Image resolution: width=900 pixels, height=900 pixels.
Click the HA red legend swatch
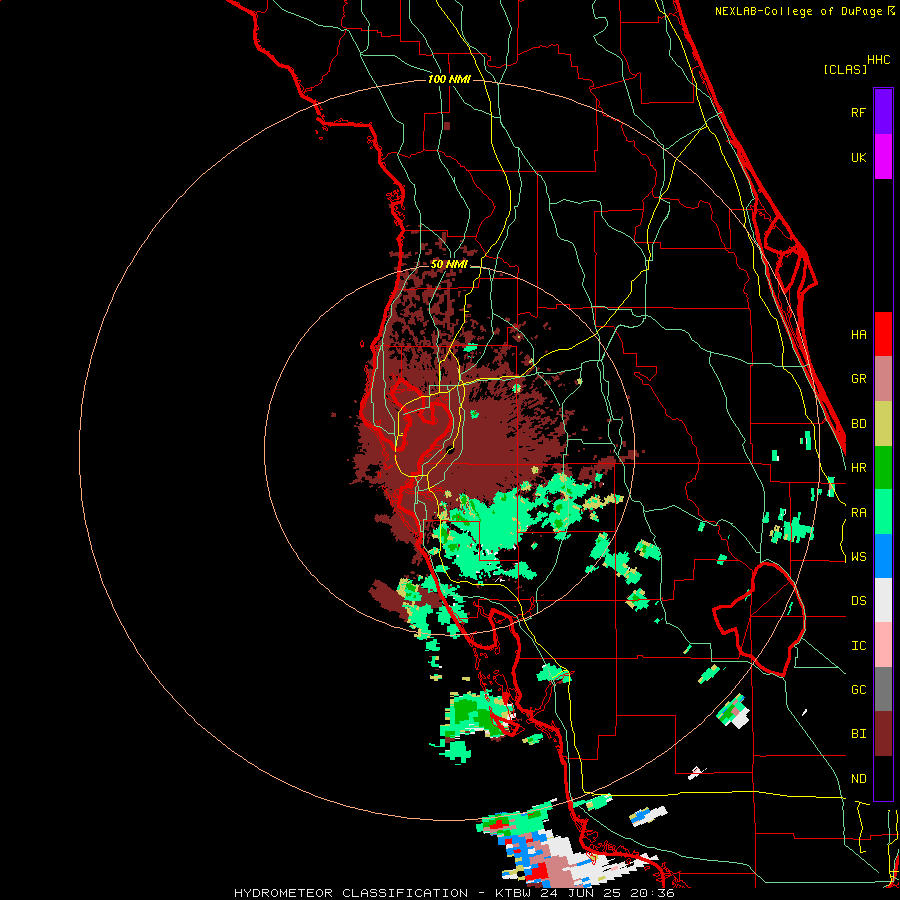(883, 334)
